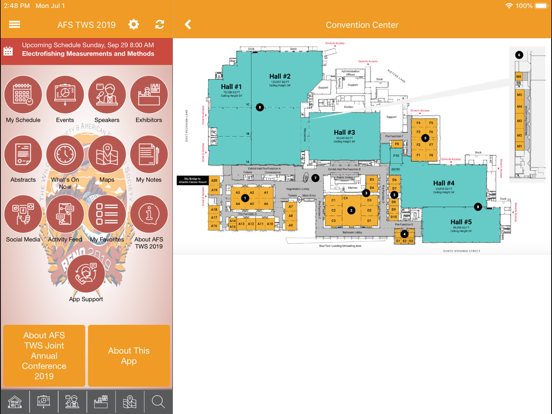Open the App Support icon

pyautogui.click(x=86, y=274)
